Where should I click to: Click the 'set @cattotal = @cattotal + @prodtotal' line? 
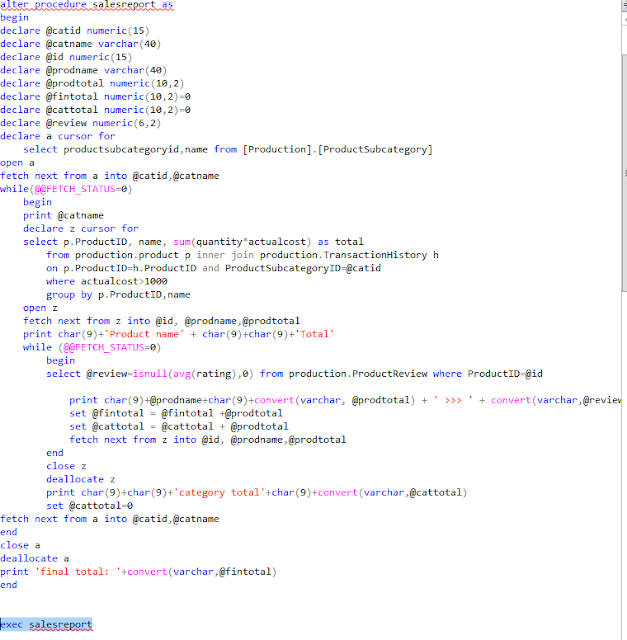pos(178,427)
